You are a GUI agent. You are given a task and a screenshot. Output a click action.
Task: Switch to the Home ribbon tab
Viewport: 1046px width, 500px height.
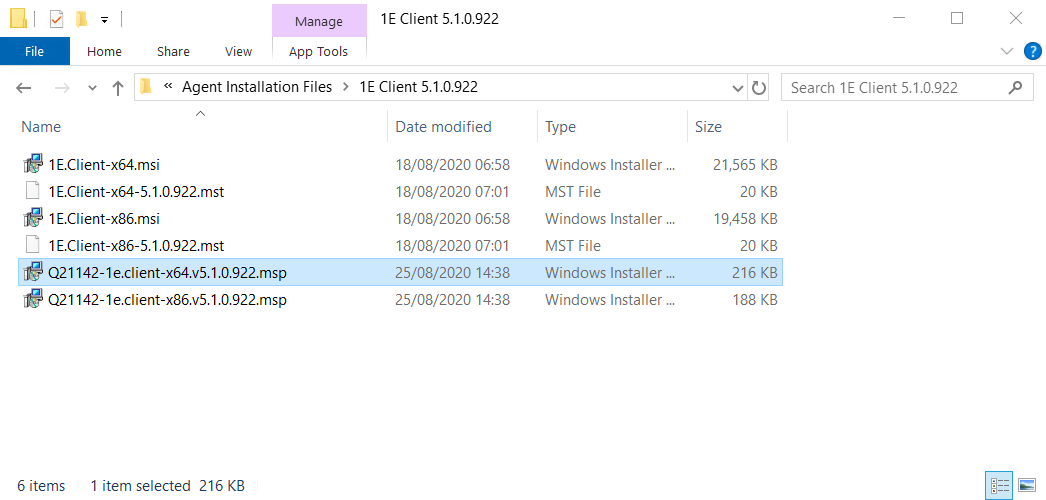[x=104, y=51]
